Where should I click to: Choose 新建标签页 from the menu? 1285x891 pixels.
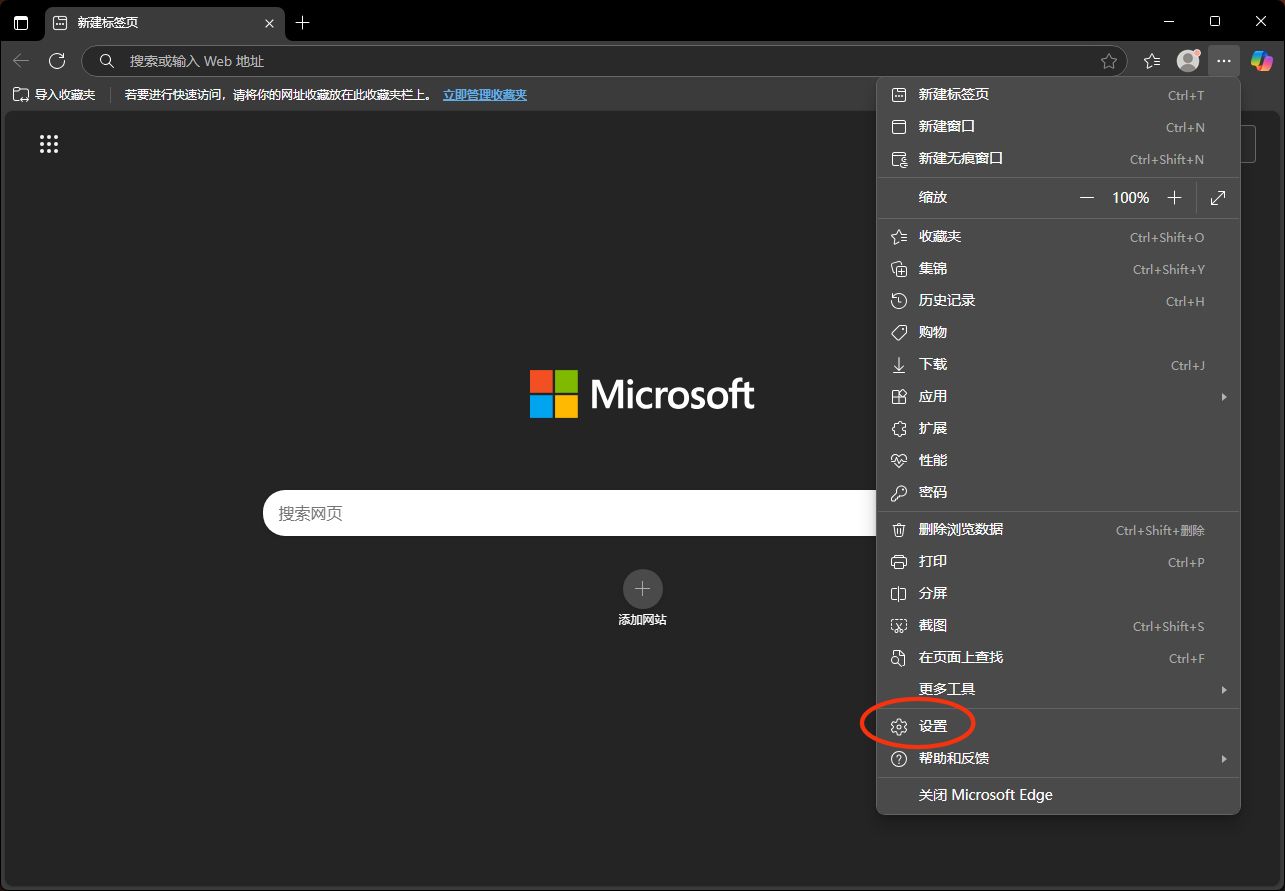[1058, 95]
